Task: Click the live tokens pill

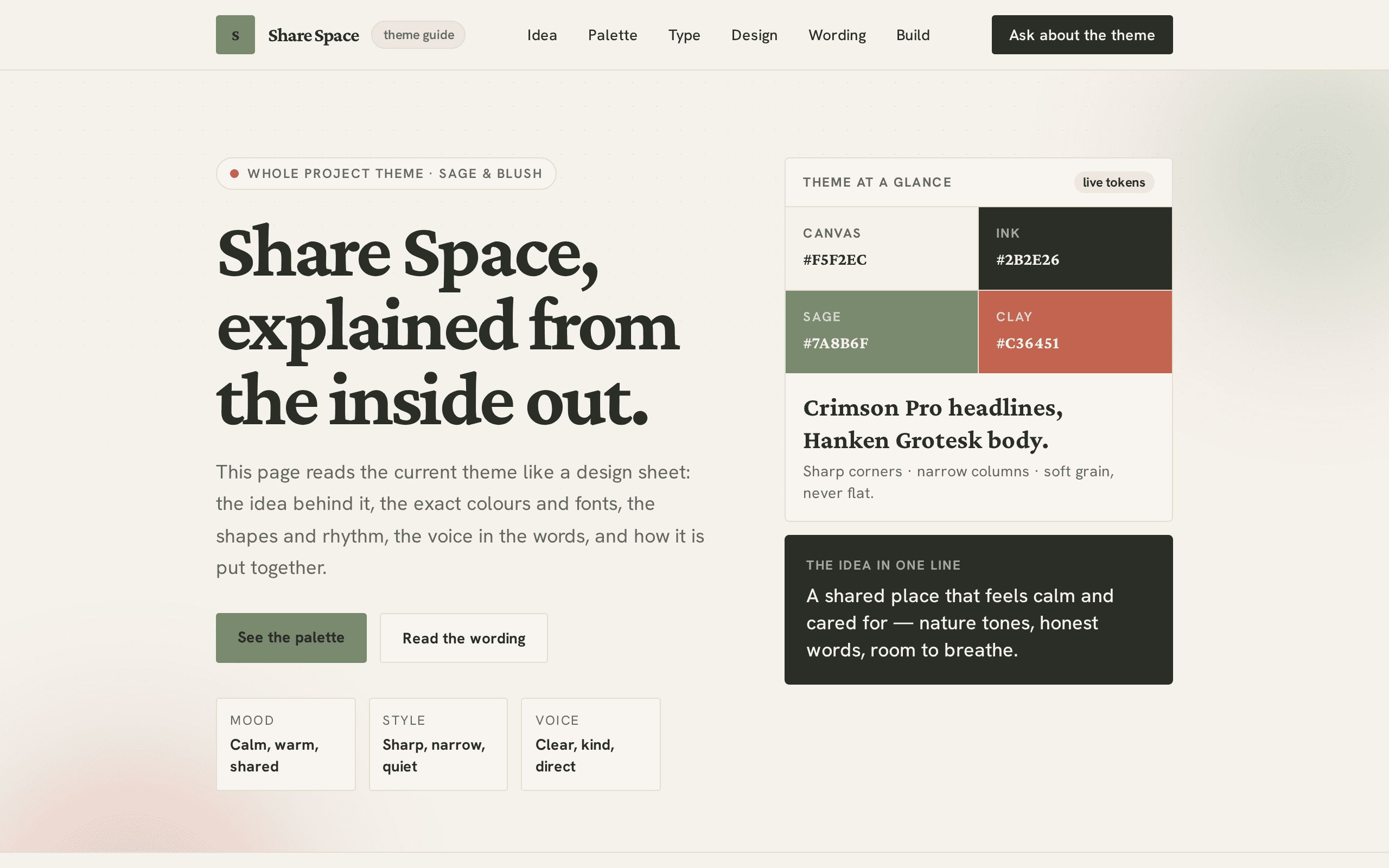Action: tap(1113, 182)
